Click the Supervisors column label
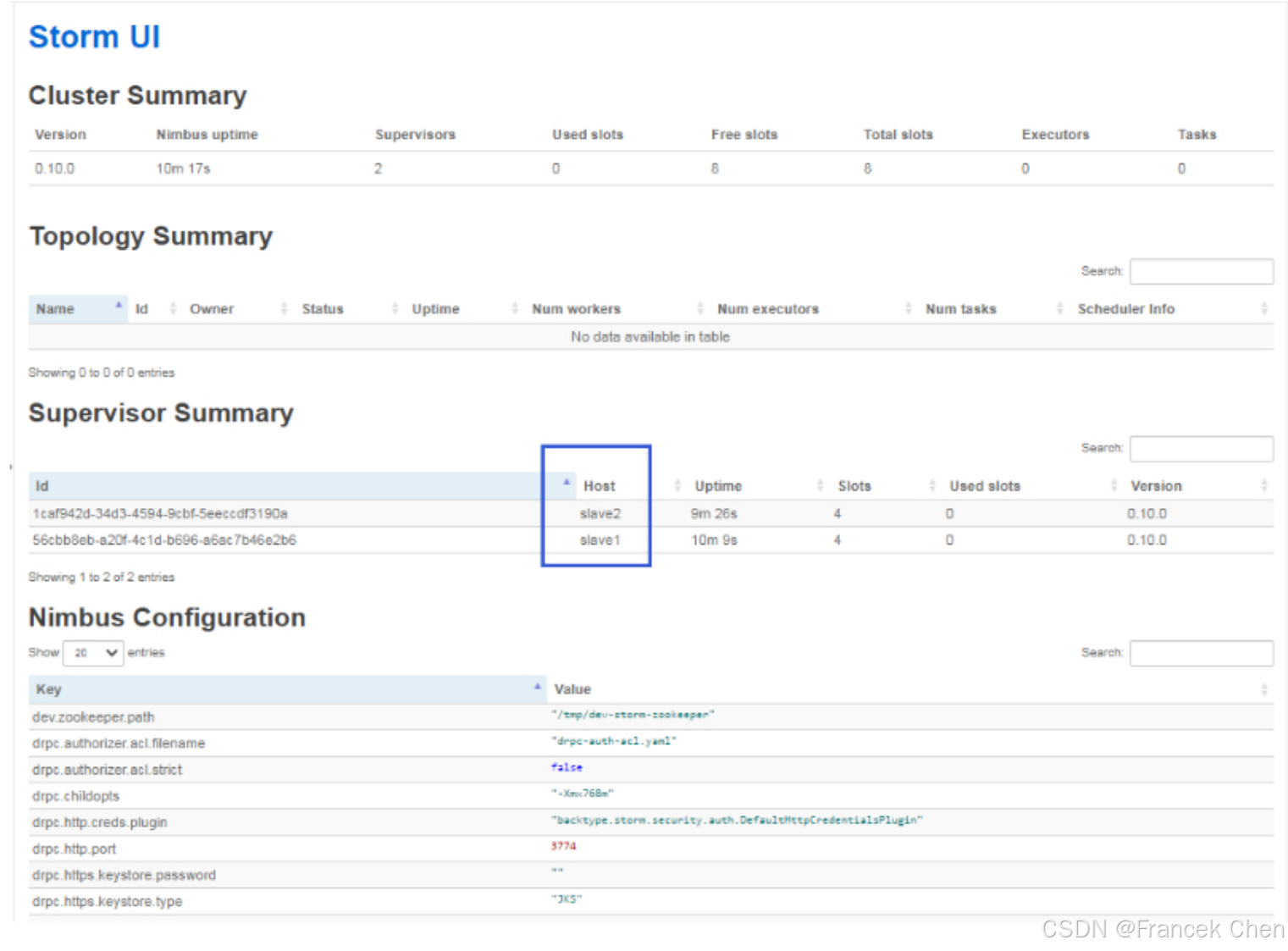Image resolution: width=1288 pixels, height=951 pixels. pyautogui.click(x=415, y=135)
